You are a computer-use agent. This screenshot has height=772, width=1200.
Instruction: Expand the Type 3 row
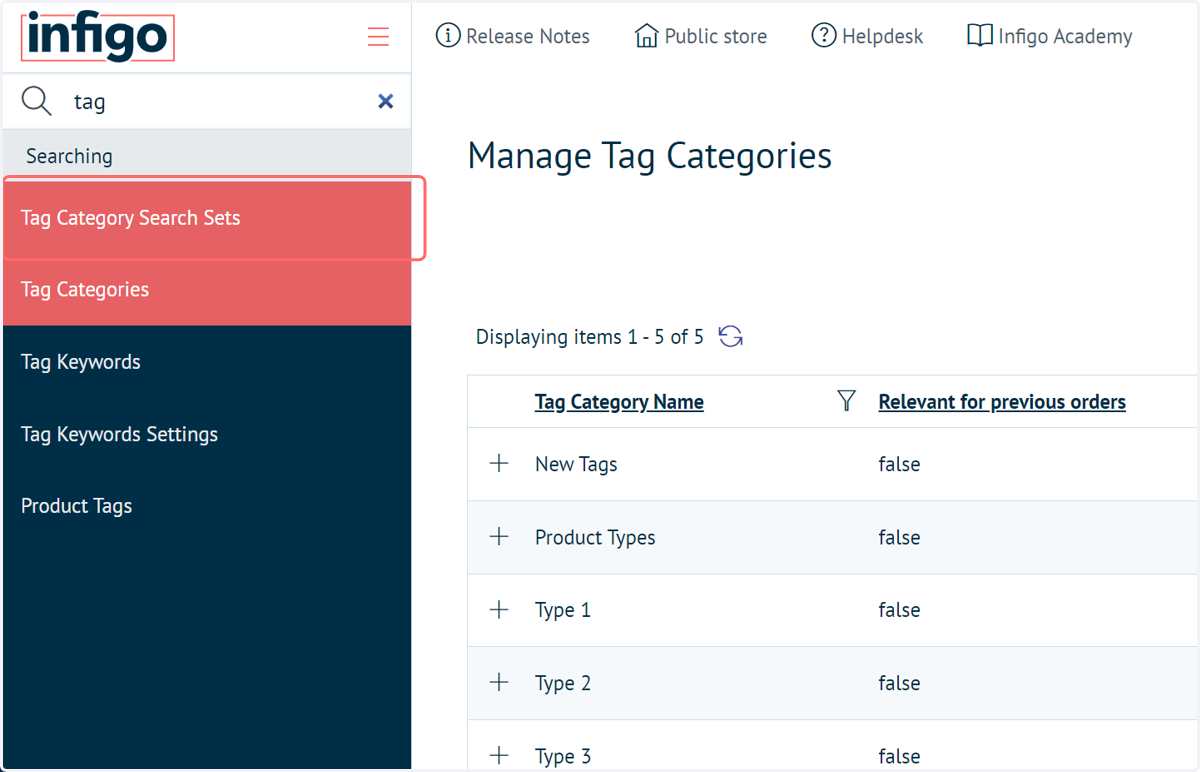pos(499,755)
